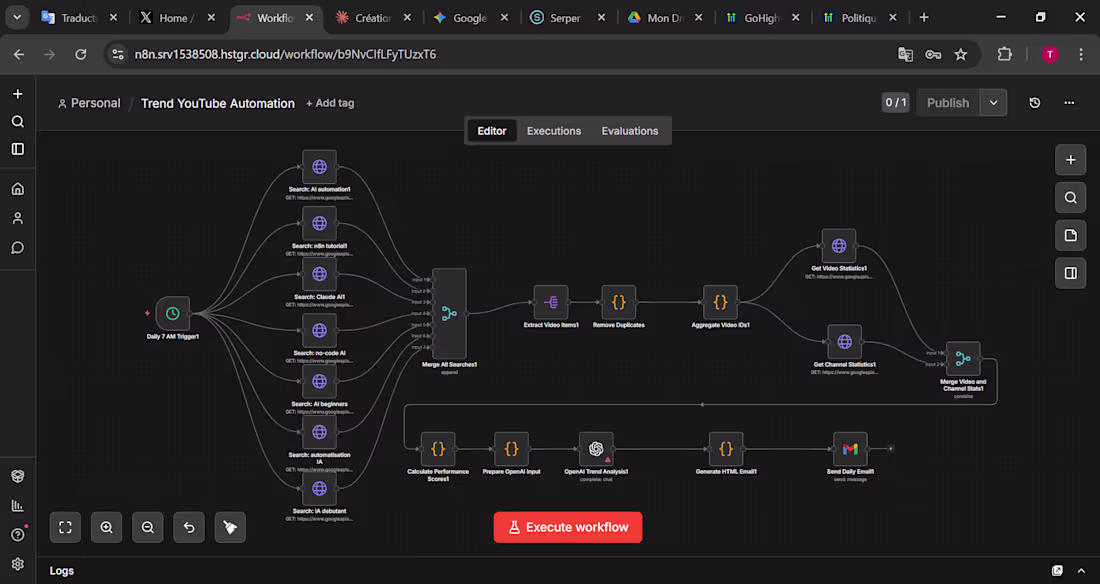This screenshot has width=1100, height=584.
Task: Switch to the GoHighLevel browser tab
Action: point(762,18)
